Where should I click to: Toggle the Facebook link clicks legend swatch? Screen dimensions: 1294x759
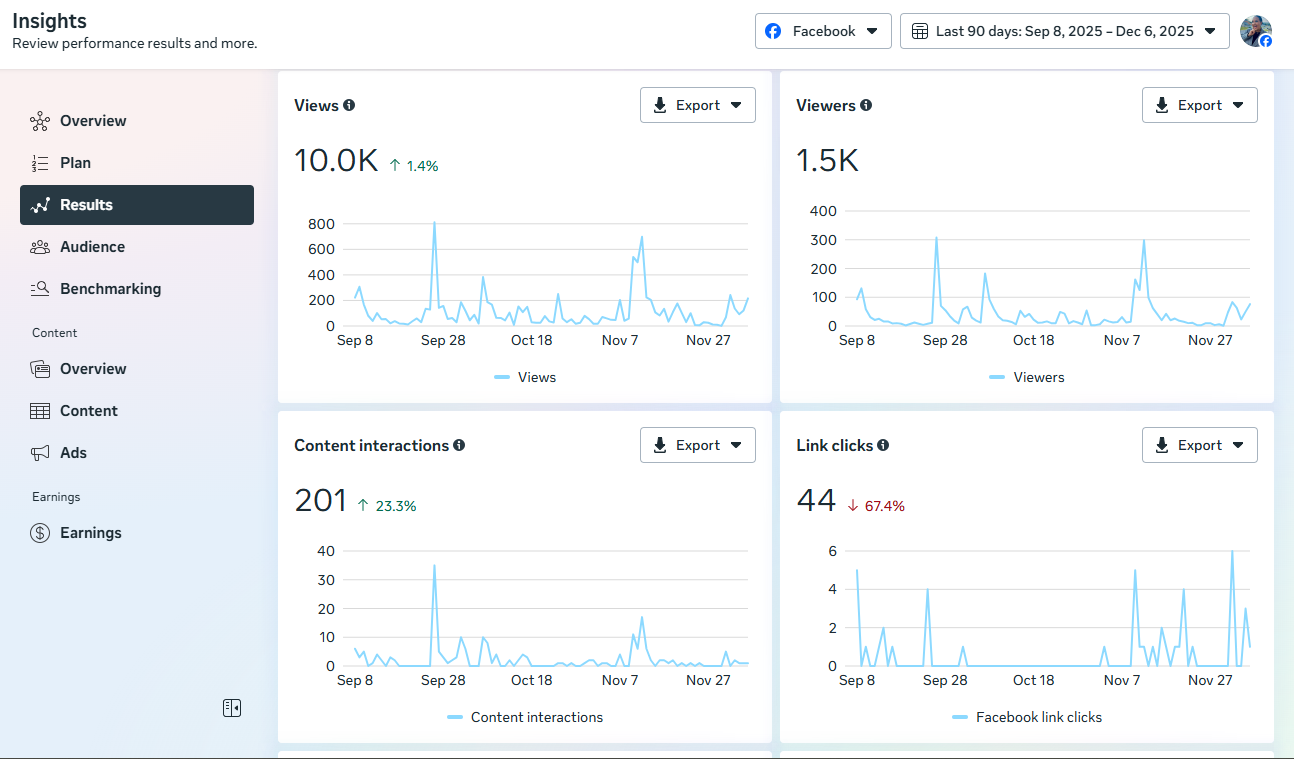click(x=961, y=717)
